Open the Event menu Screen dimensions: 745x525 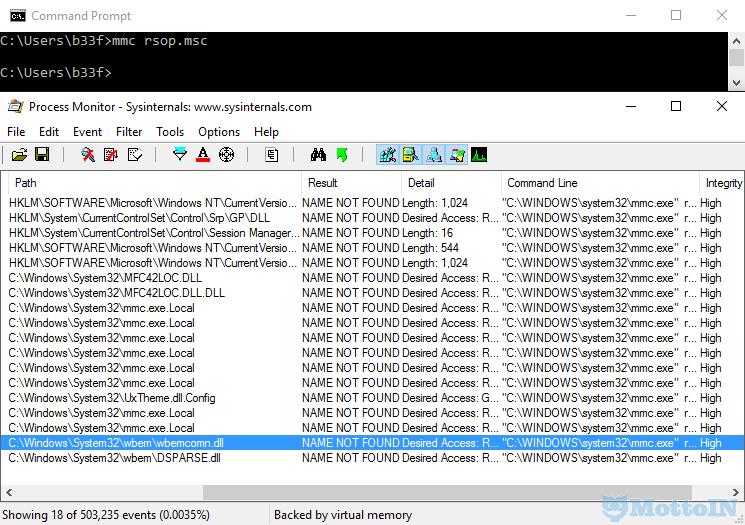[x=87, y=132]
